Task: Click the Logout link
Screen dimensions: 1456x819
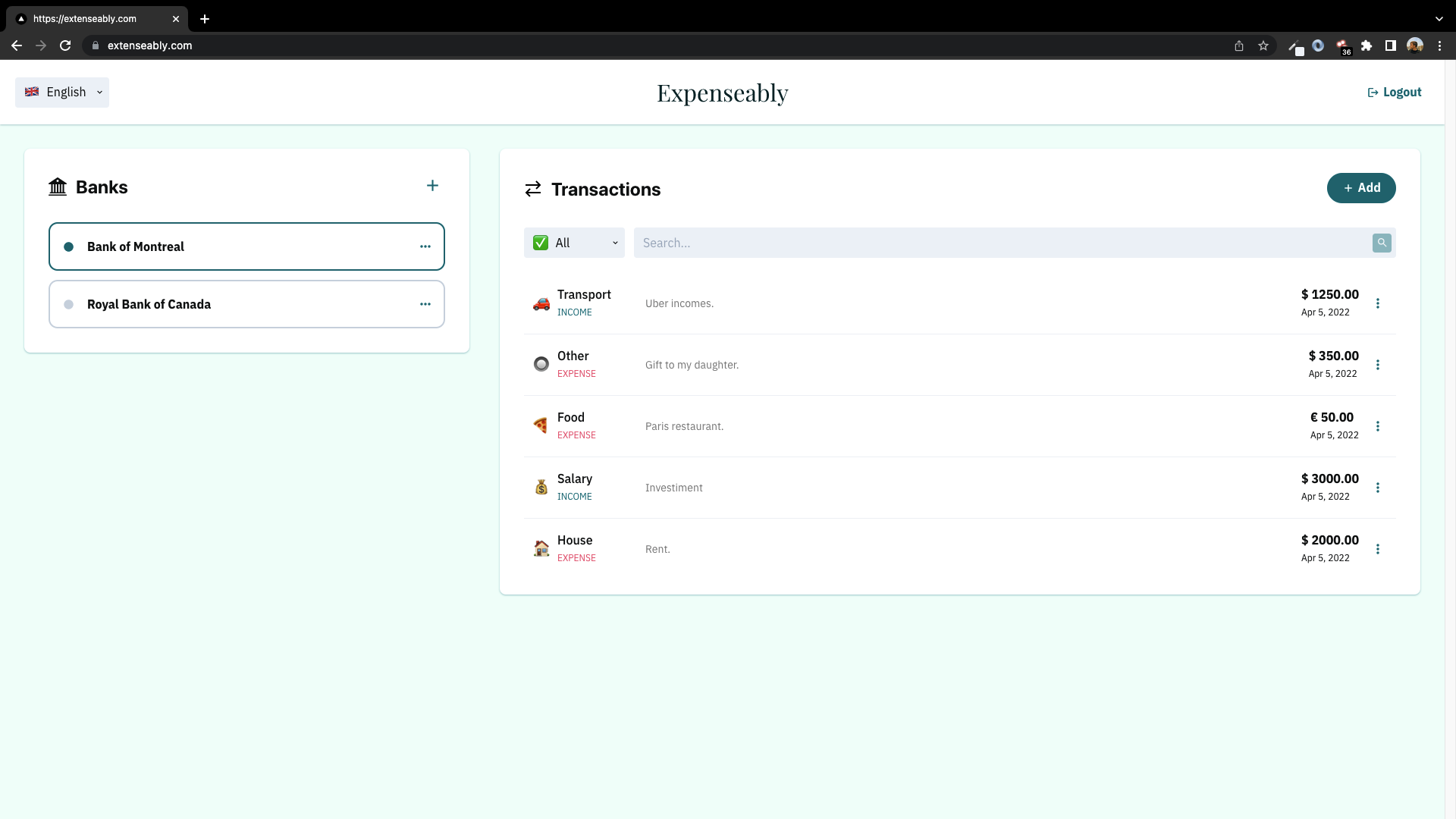Action: tap(1401, 92)
